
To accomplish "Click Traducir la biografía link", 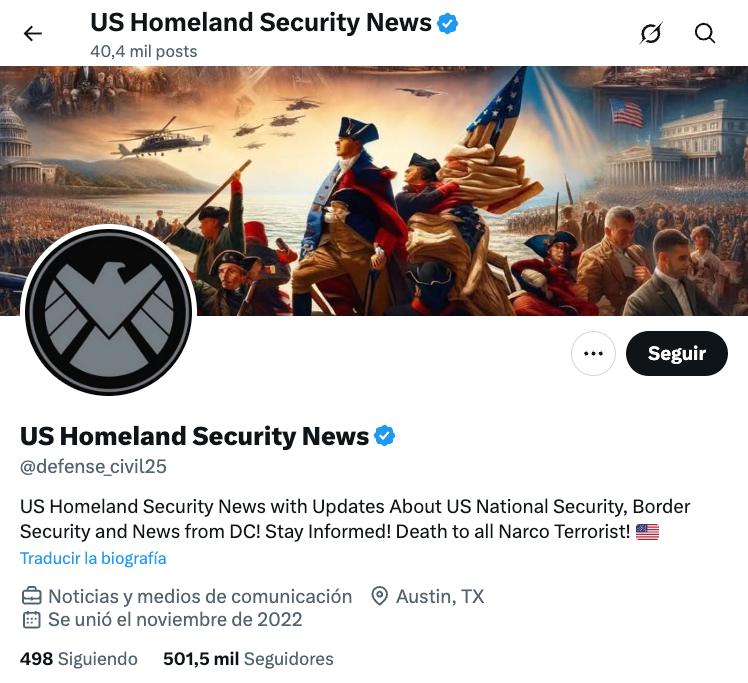I will 93,558.
